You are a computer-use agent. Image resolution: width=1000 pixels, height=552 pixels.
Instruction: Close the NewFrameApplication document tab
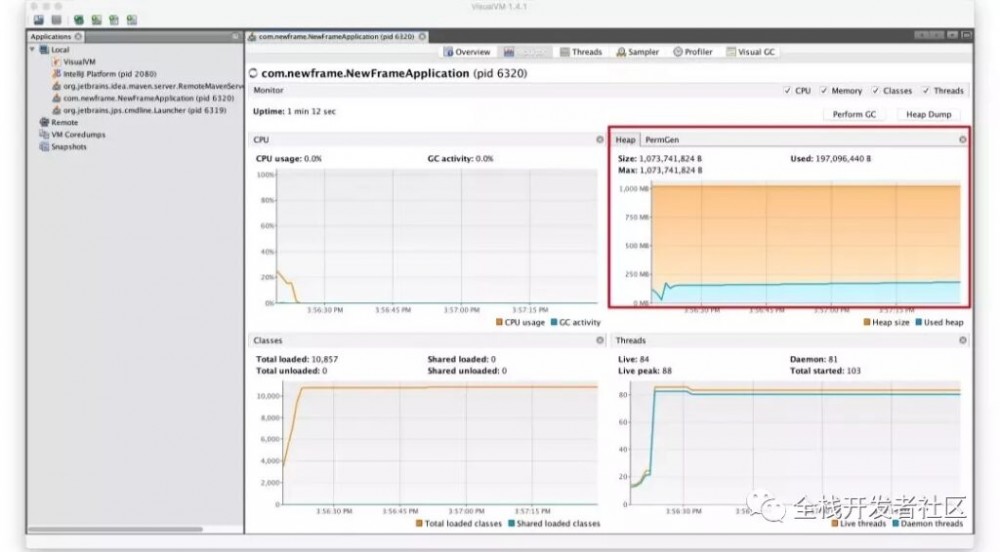422,37
